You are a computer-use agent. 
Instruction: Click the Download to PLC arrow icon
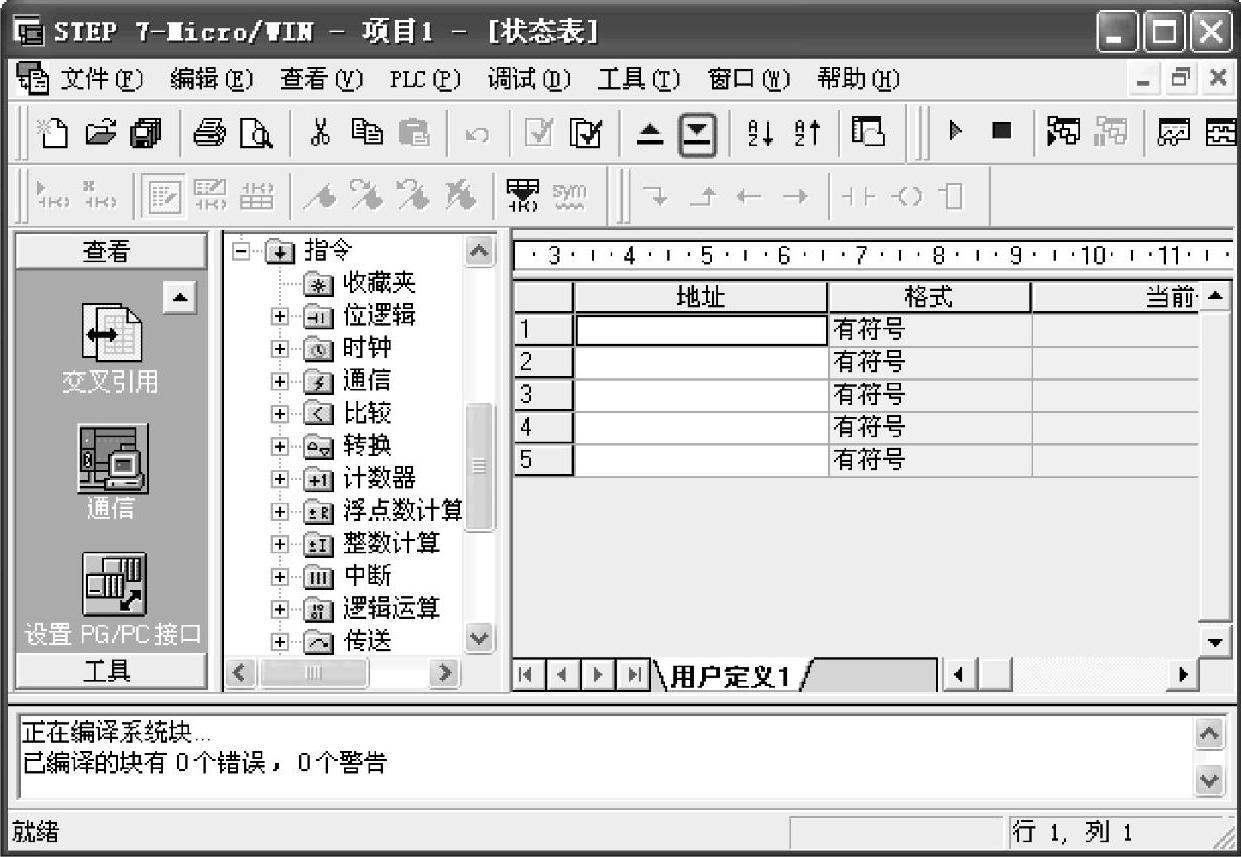(x=697, y=132)
